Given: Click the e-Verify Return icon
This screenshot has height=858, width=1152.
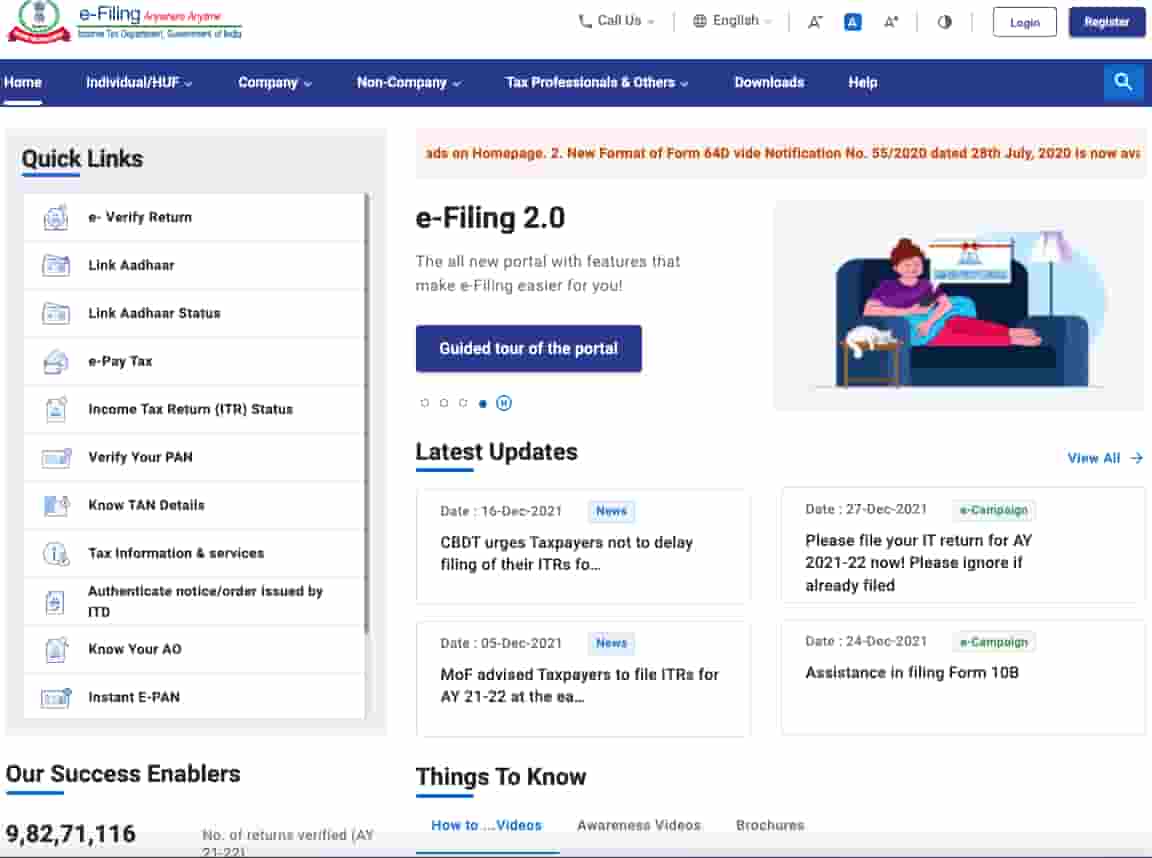Looking at the screenshot, I should point(56,217).
